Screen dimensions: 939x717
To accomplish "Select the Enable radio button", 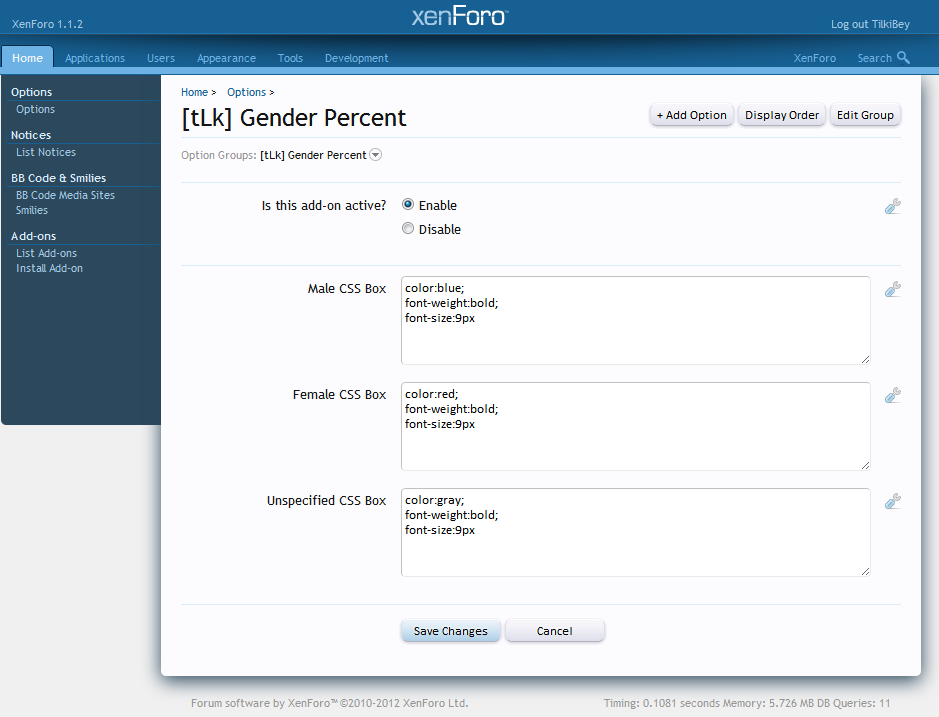I will (x=408, y=204).
